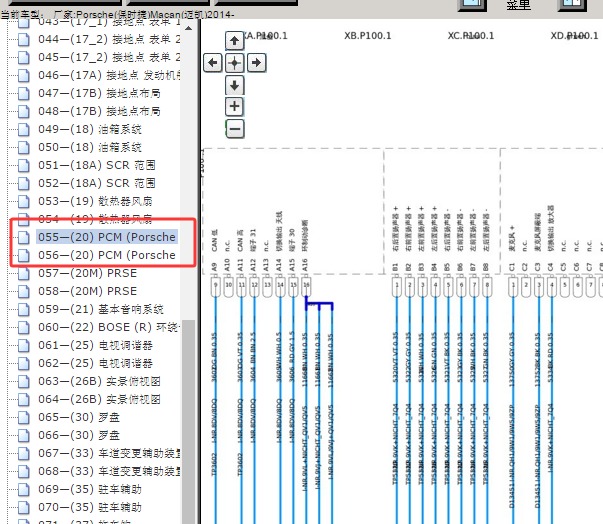603x524 pixels.
Task: Open 050—(18) fuel tank system page
Action: coord(90,147)
